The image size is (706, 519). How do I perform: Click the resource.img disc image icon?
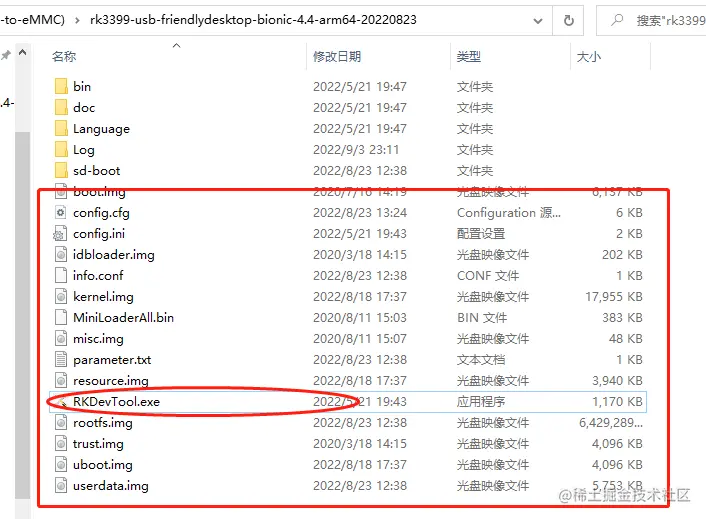click(61, 380)
